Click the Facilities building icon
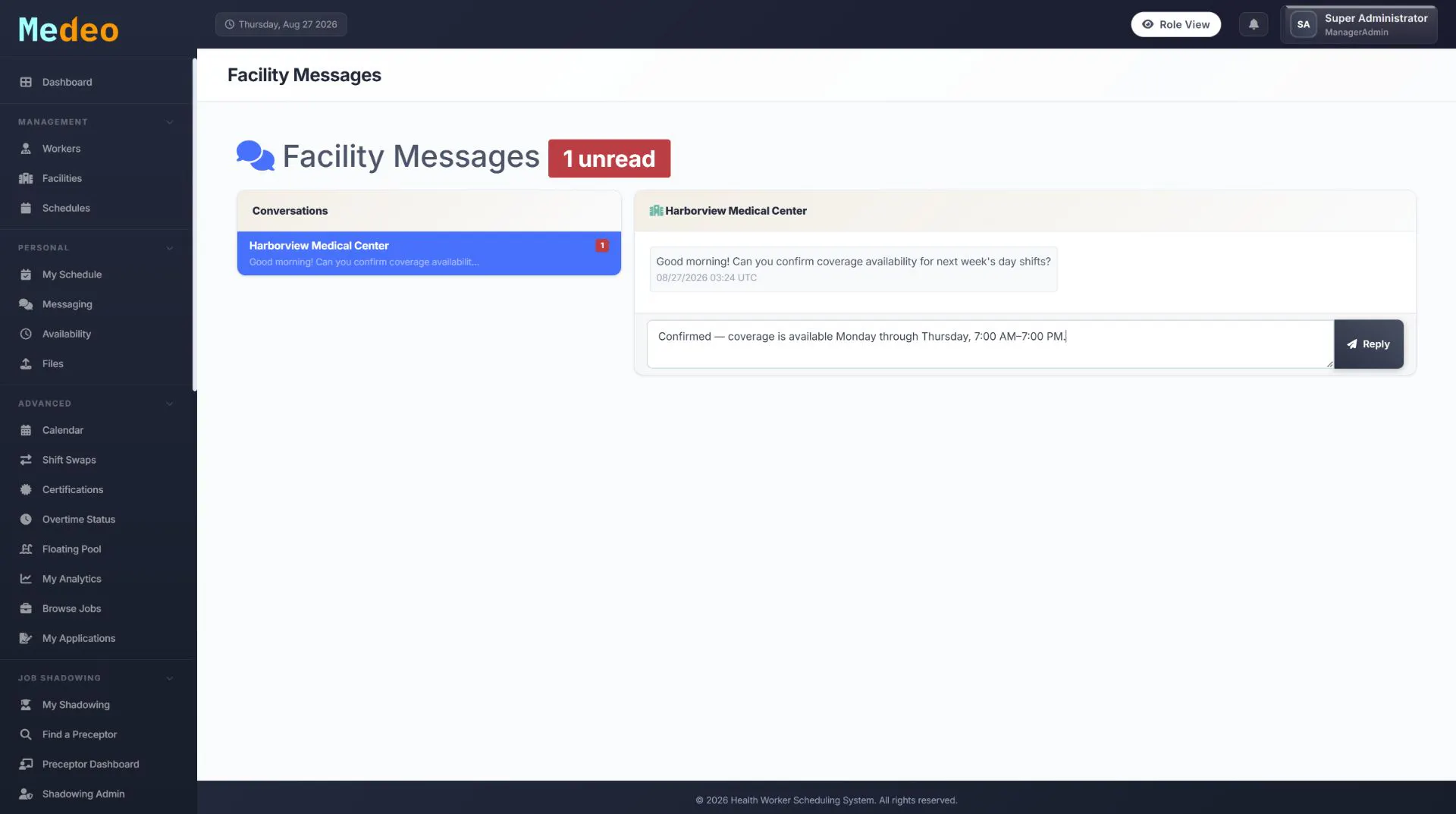This screenshot has height=814, width=1456. coord(26,178)
